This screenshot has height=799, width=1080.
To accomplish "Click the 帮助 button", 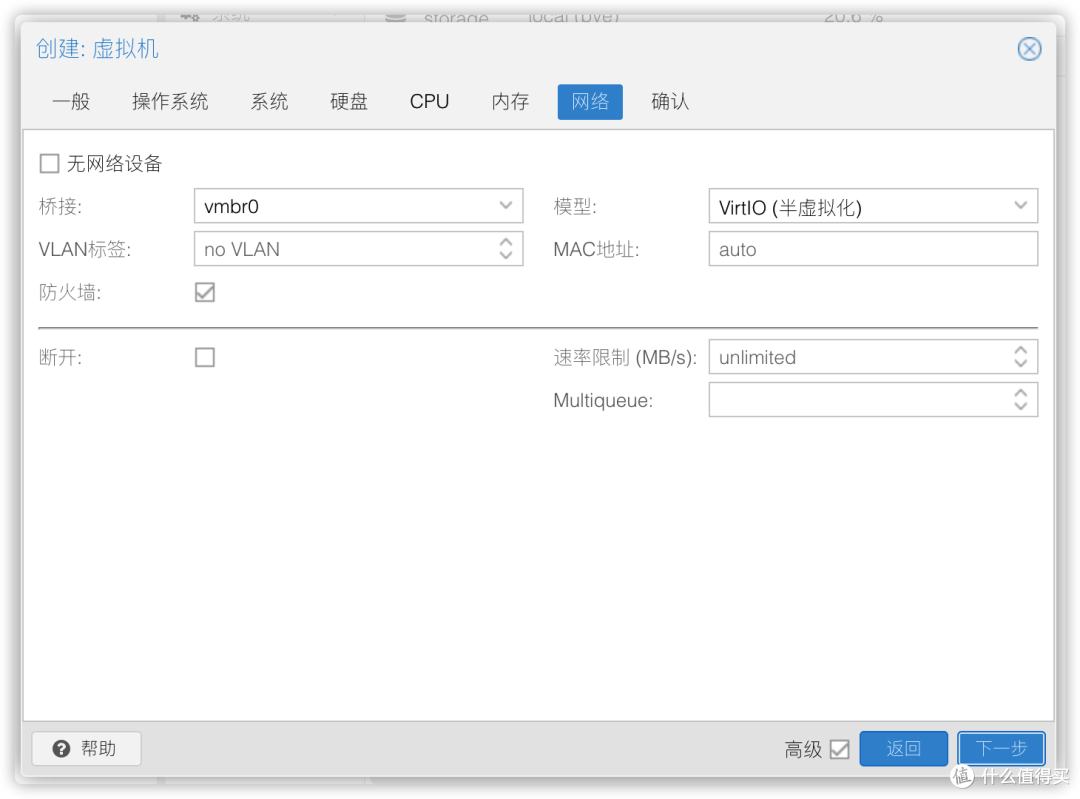I will coord(86,748).
